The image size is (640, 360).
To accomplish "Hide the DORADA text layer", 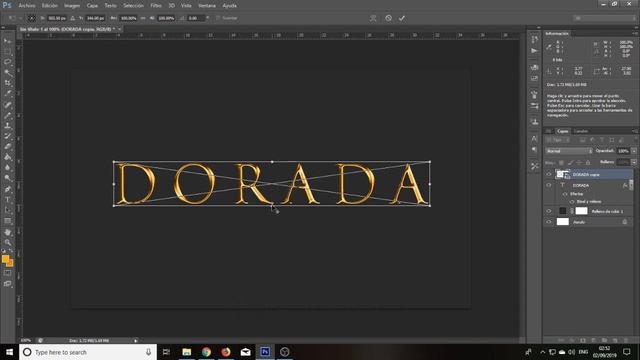I will point(549,185).
